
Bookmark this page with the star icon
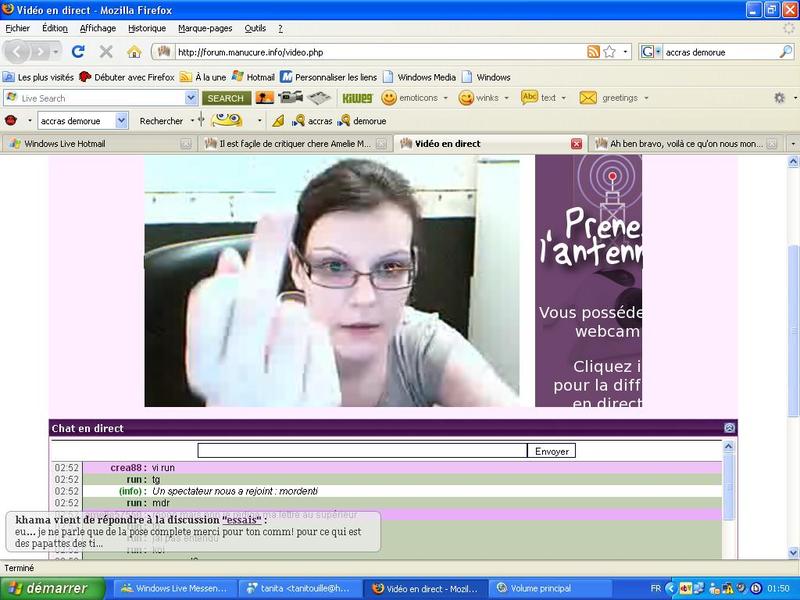[609, 51]
